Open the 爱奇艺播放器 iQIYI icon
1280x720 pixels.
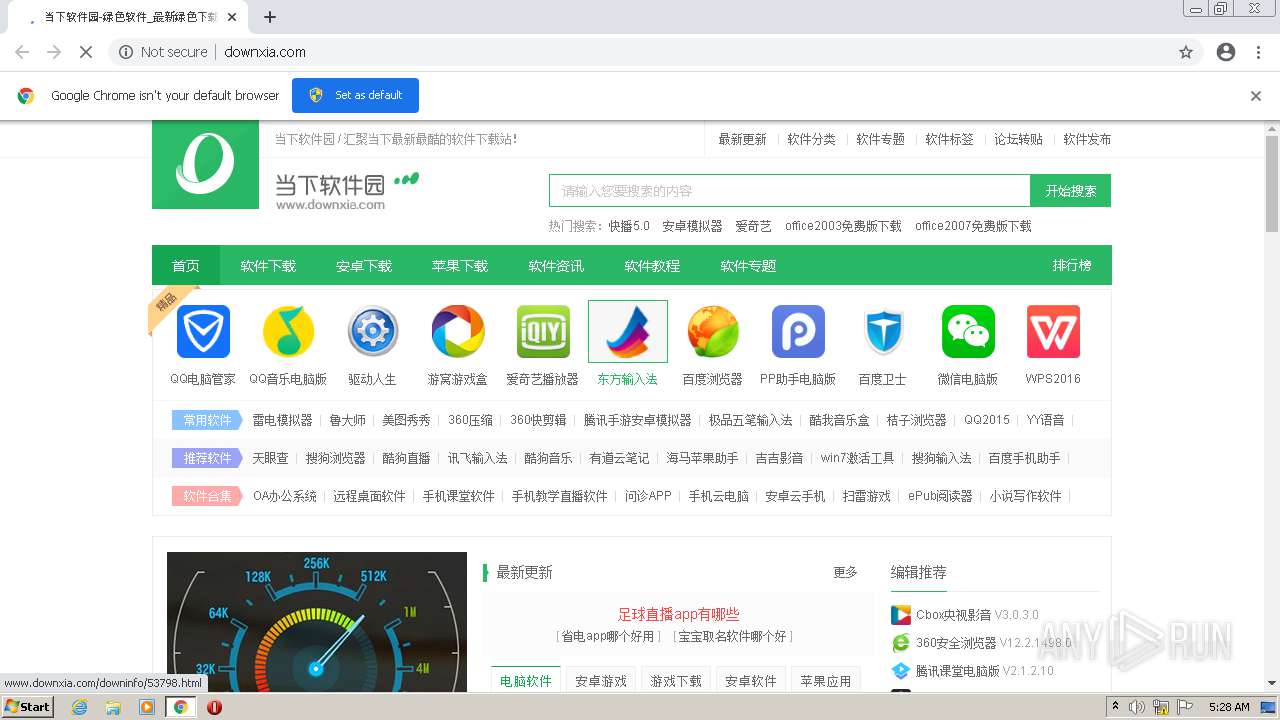tap(543, 332)
